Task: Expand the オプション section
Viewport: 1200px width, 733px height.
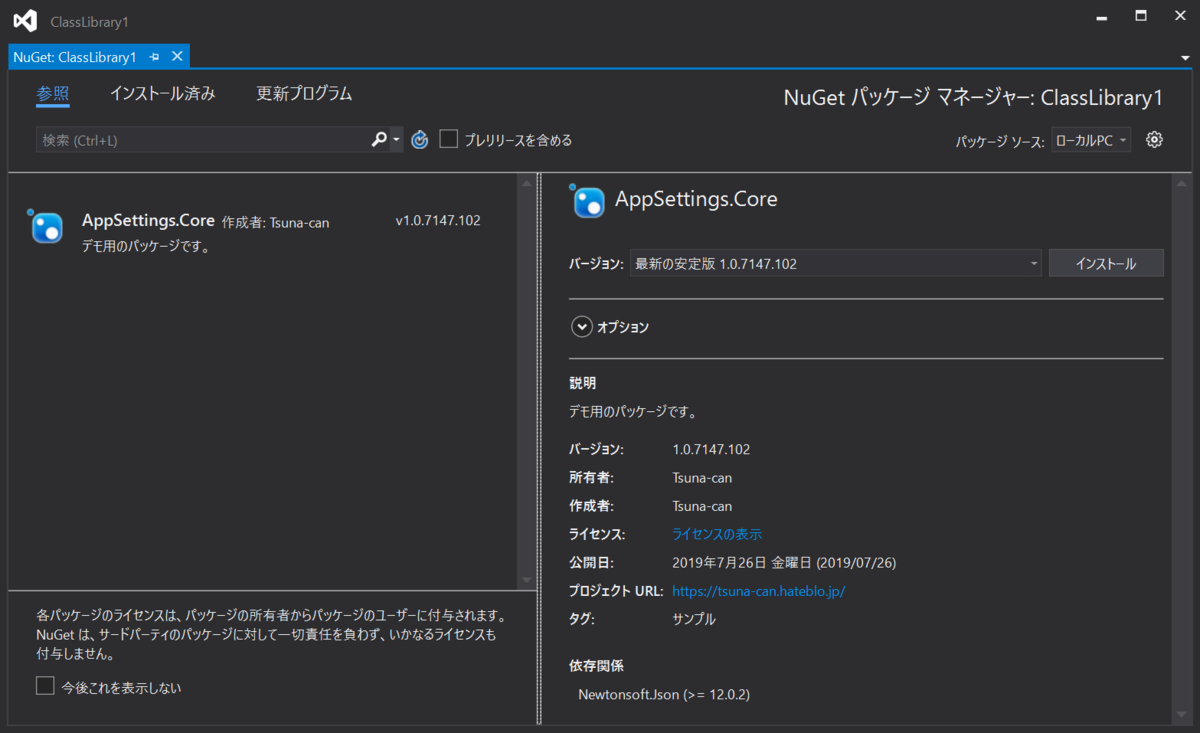Action: pyautogui.click(x=581, y=326)
